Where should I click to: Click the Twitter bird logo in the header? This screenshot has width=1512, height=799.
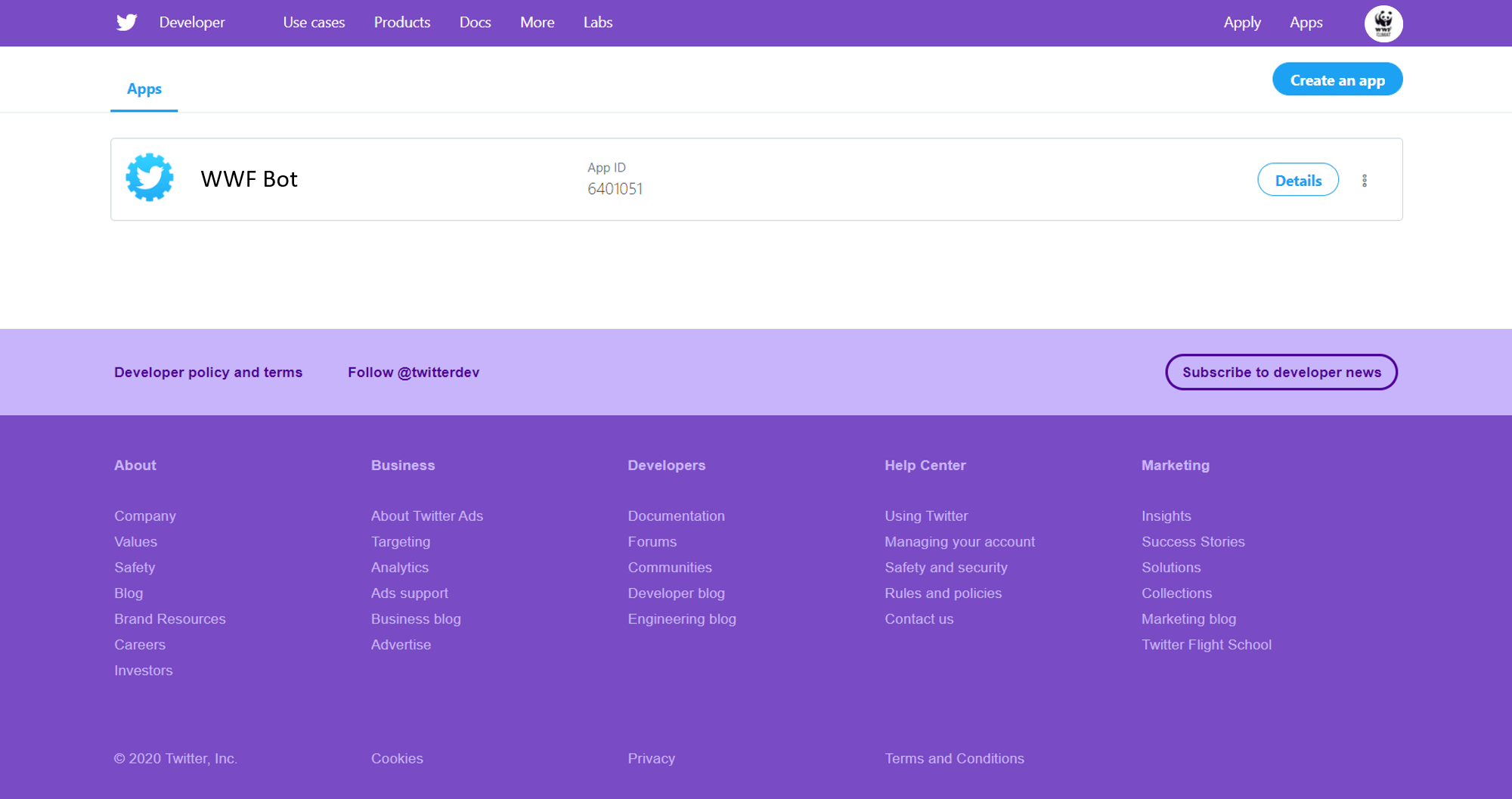(126, 23)
